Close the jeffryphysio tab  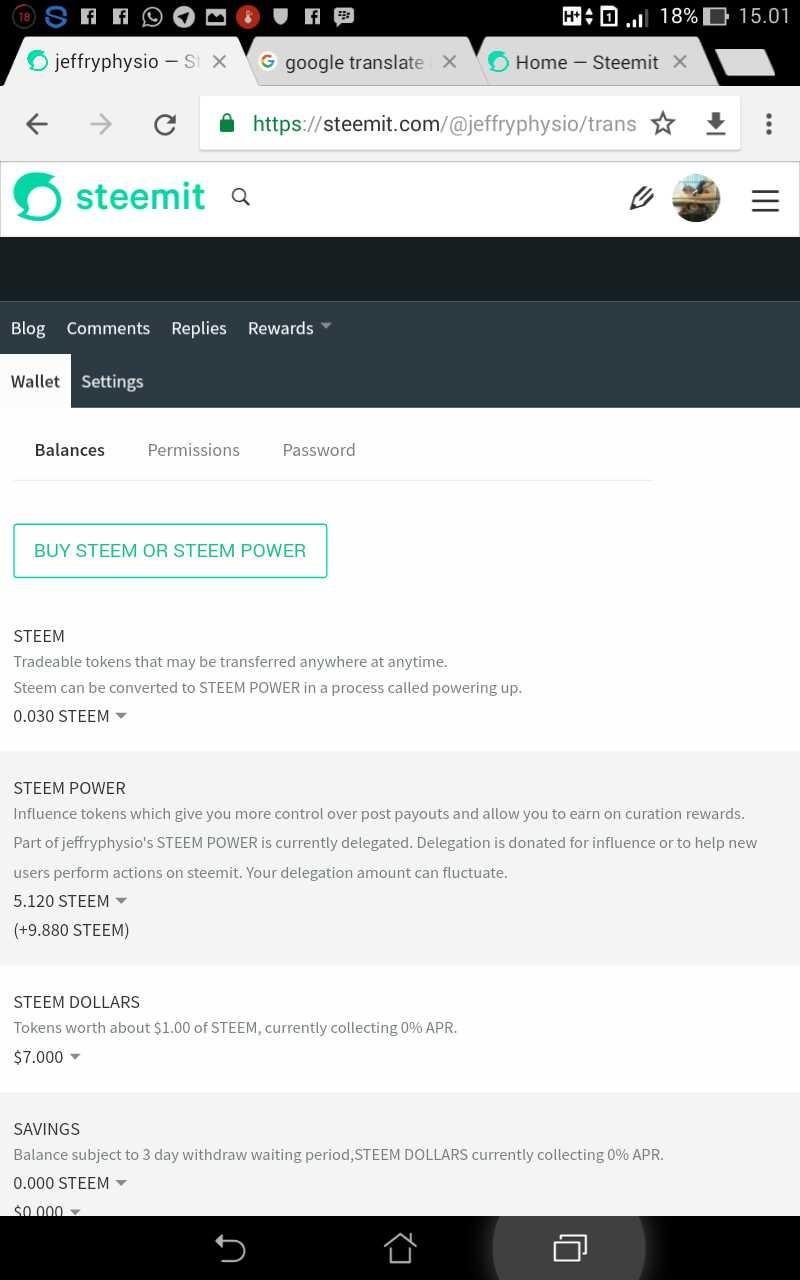pos(219,62)
